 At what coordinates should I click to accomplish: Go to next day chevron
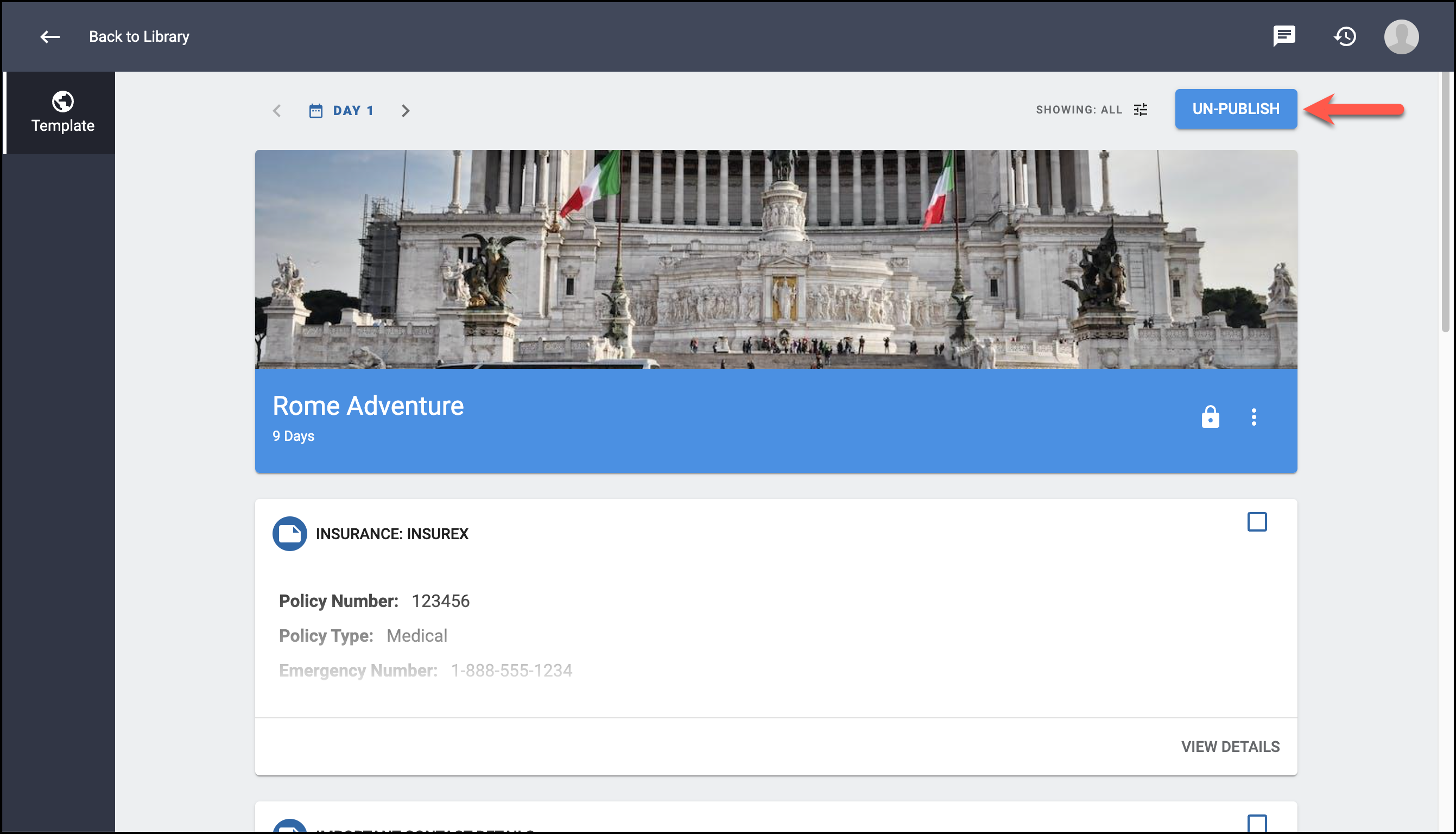[x=406, y=111]
